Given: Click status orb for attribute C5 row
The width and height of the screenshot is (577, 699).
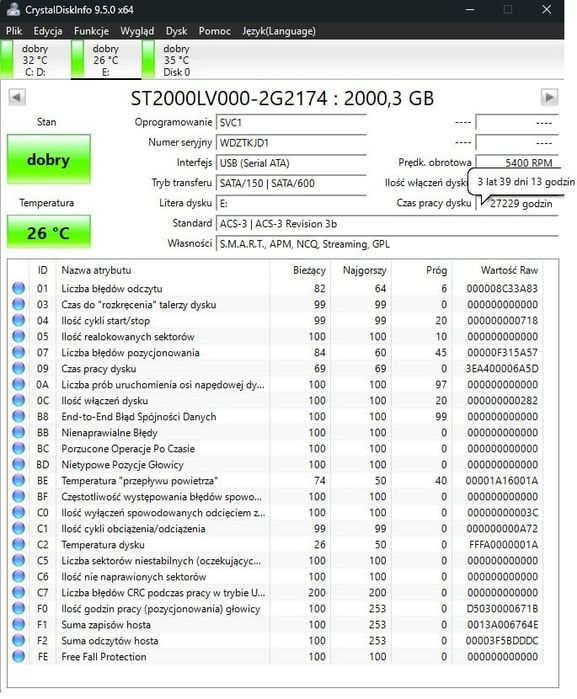Looking at the screenshot, I should (x=18, y=560).
